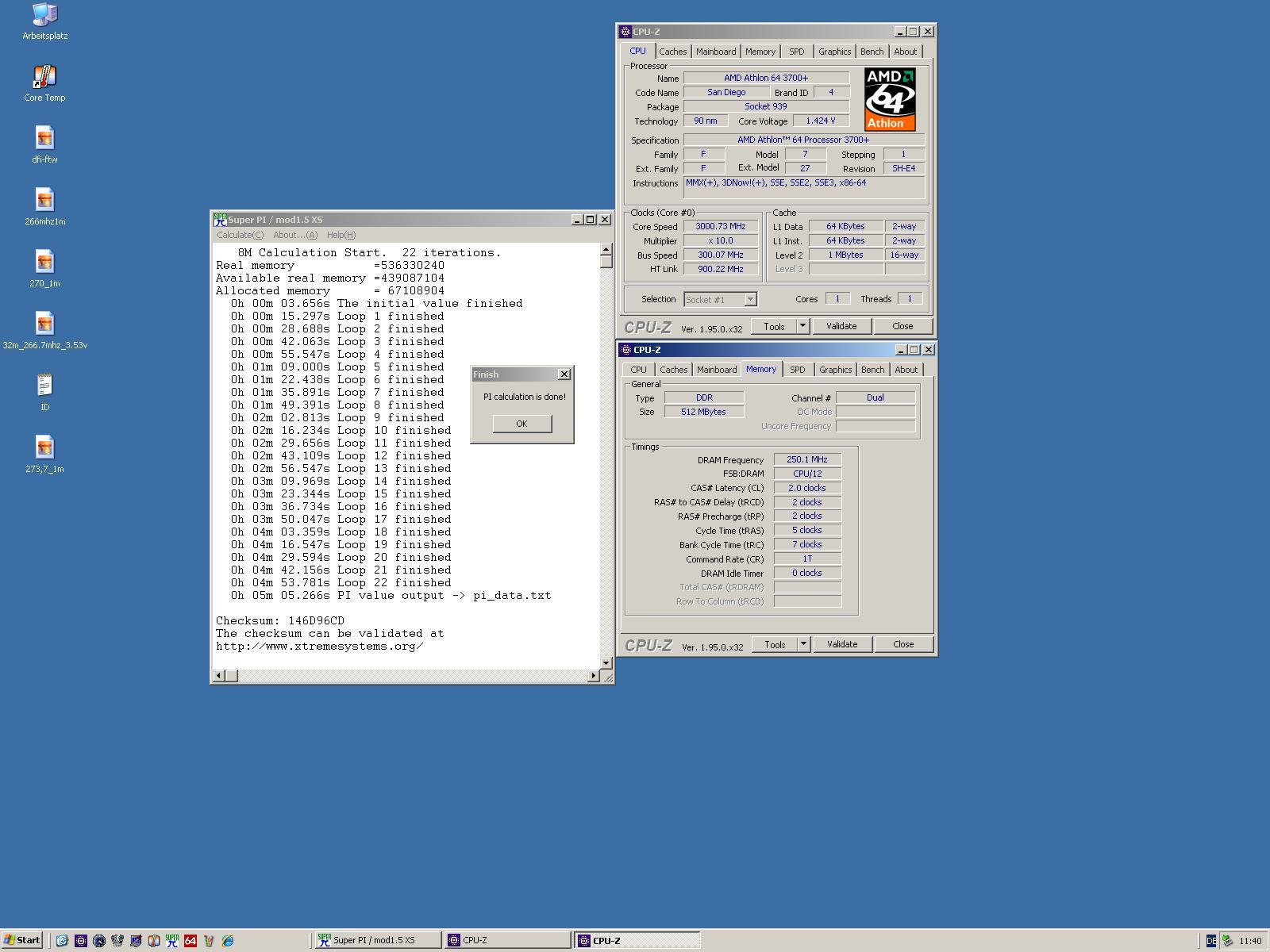Image resolution: width=1270 pixels, height=952 pixels.
Task: Click the grey gears quick launch icon
Action: [117, 940]
